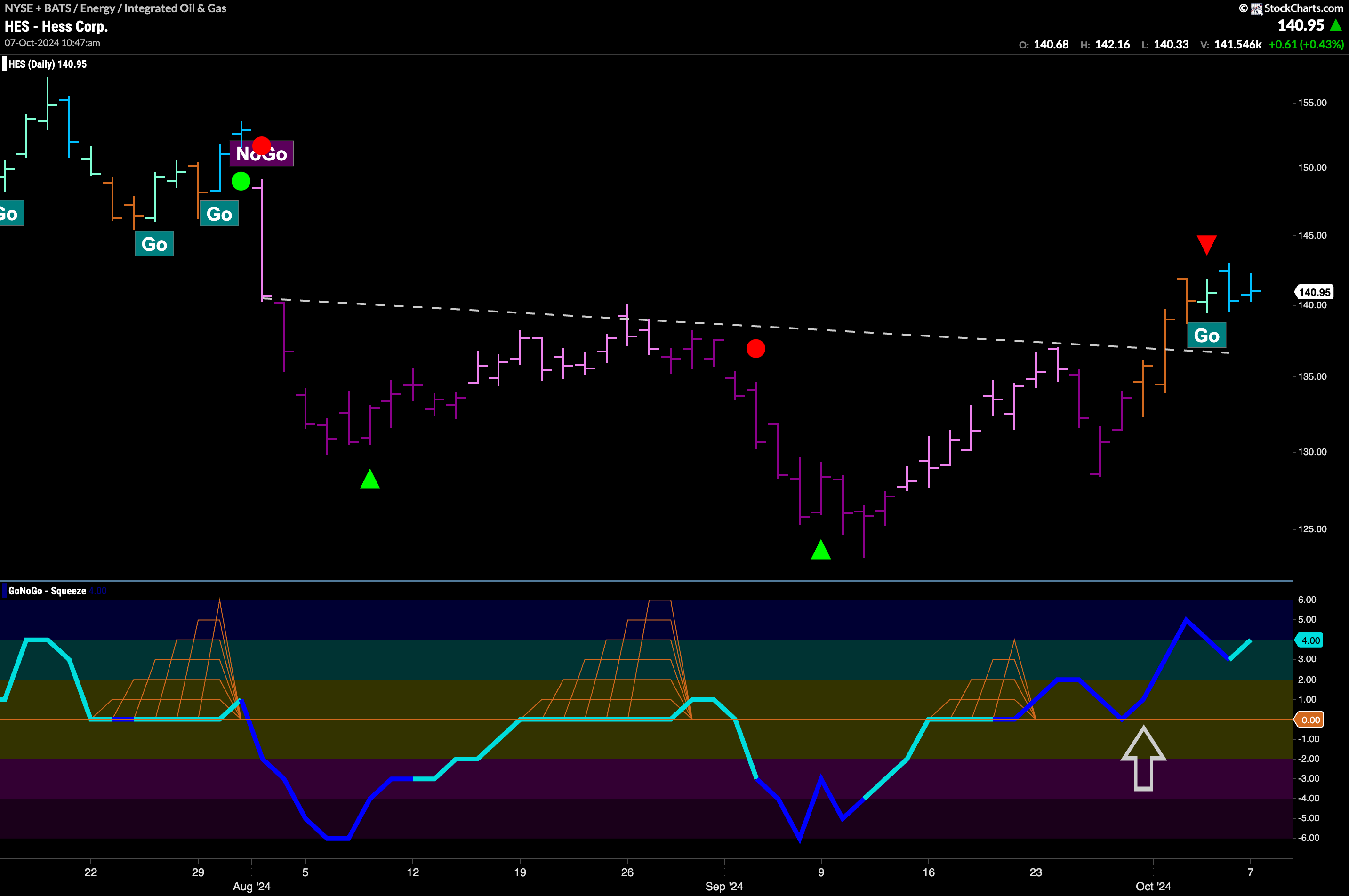Click the 5.00 oscillator axis label
The width and height of the screenshot is (1349, 896).
[x=1307, y=620]
